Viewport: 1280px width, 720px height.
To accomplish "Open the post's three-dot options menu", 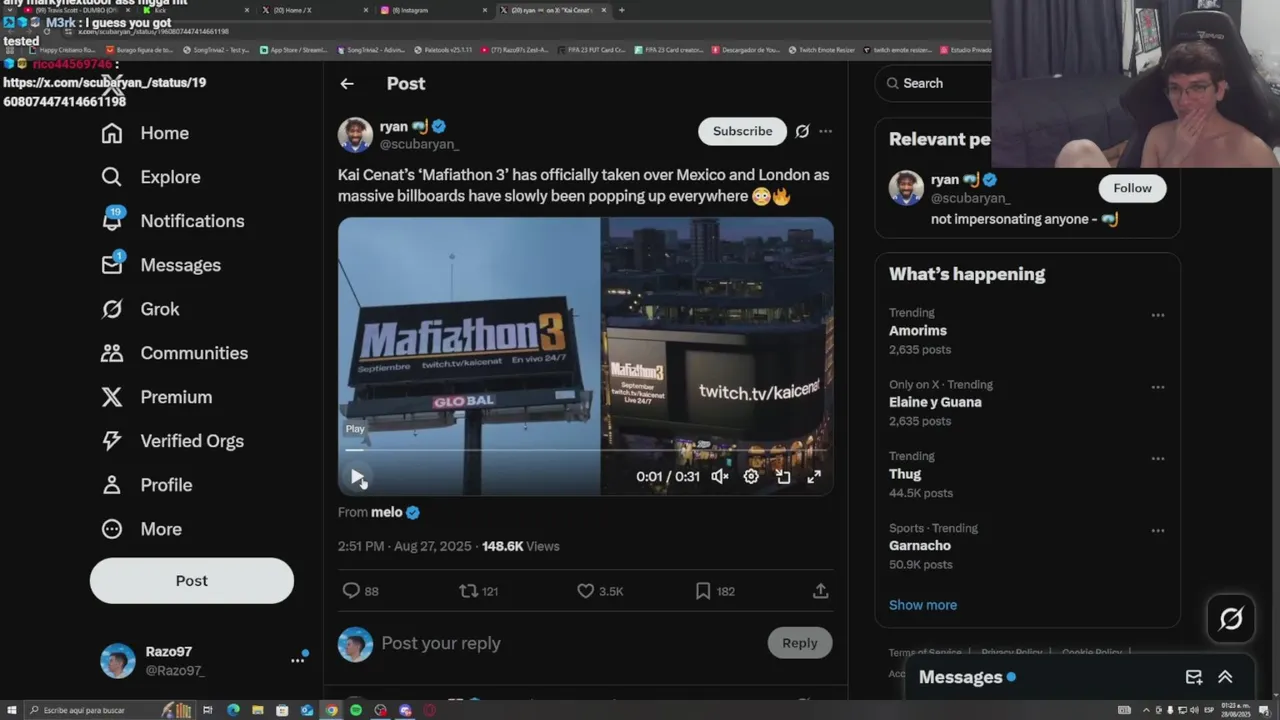I will 825,131.
